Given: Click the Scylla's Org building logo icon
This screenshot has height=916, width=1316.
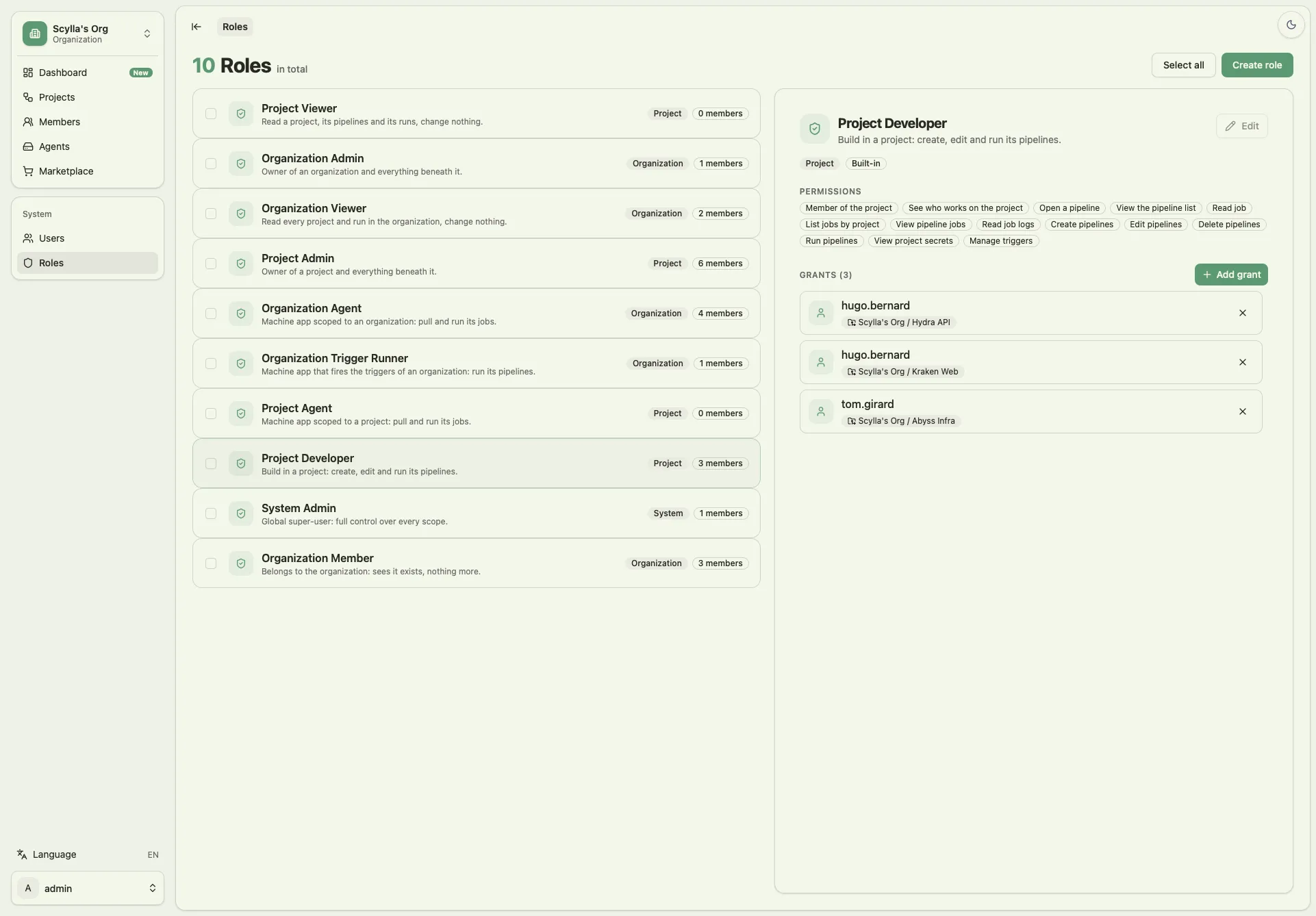Looking at the screenshot, I should pos(35,34).
